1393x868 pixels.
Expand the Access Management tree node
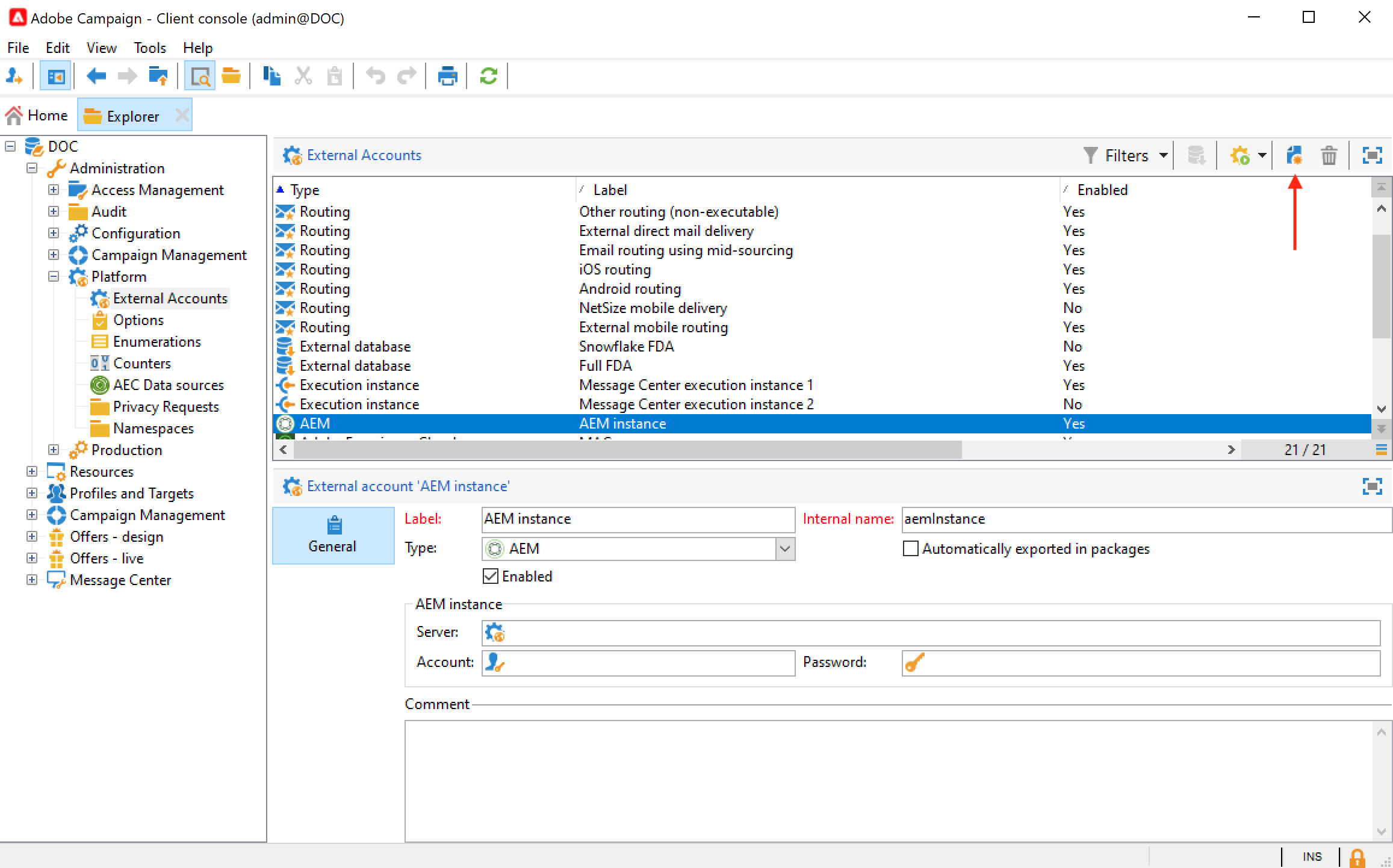pyautogui.click(x=54, y=190)
